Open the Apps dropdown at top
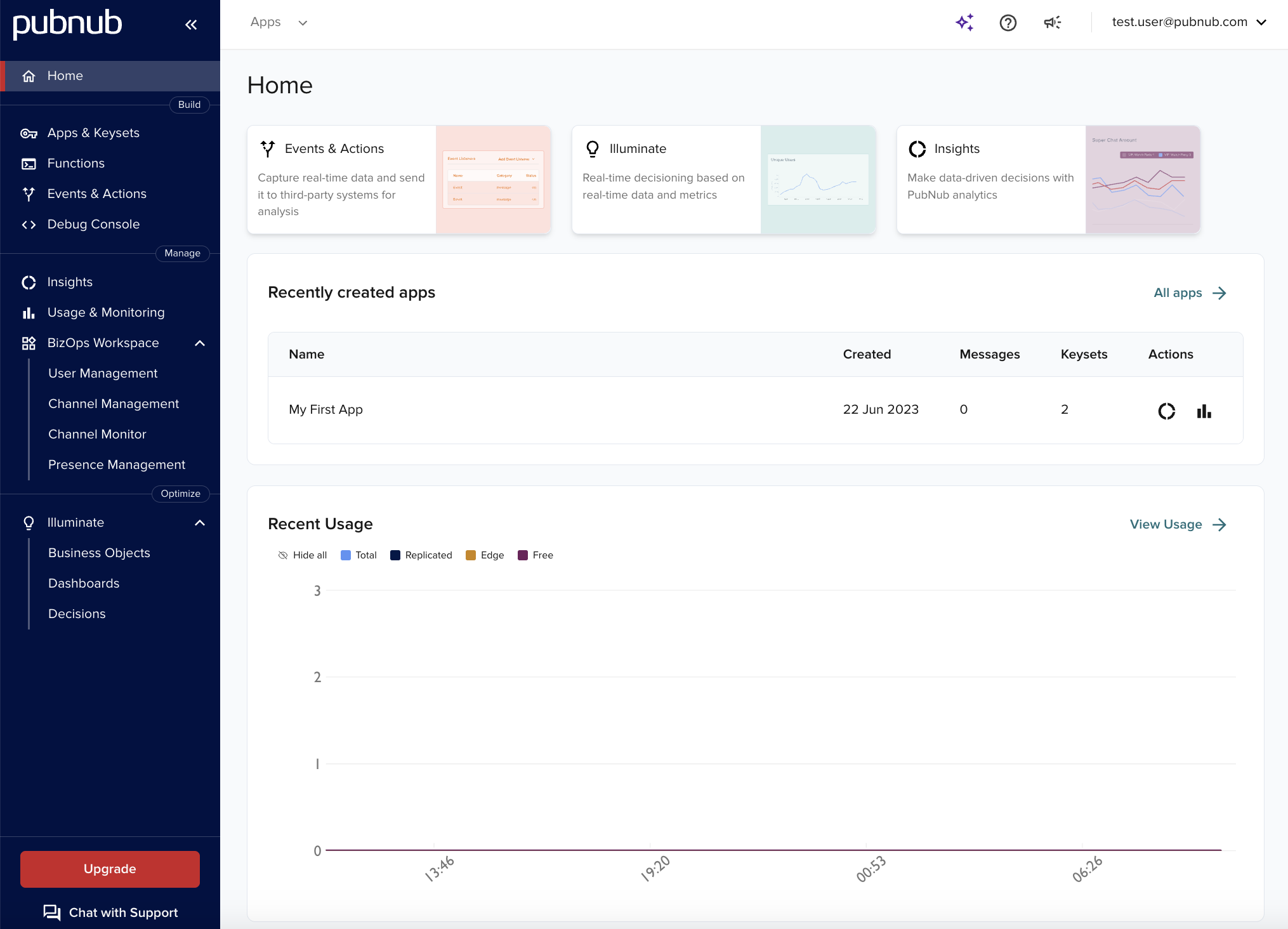Viewport: 1288px width, 929px height. point(279,22)
